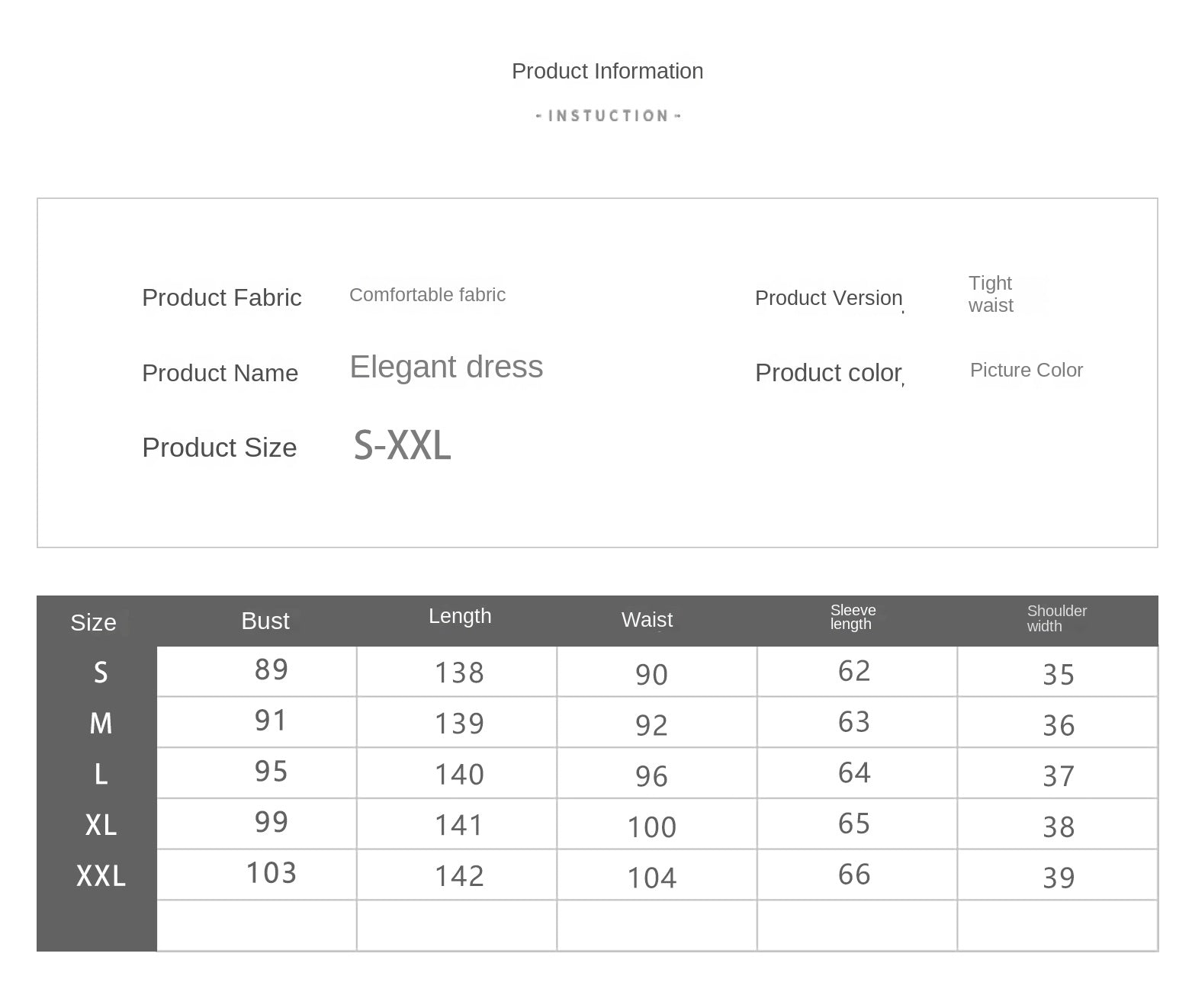Click the bust value 89 for size S
The image size is (1192, 1008).
271,669
